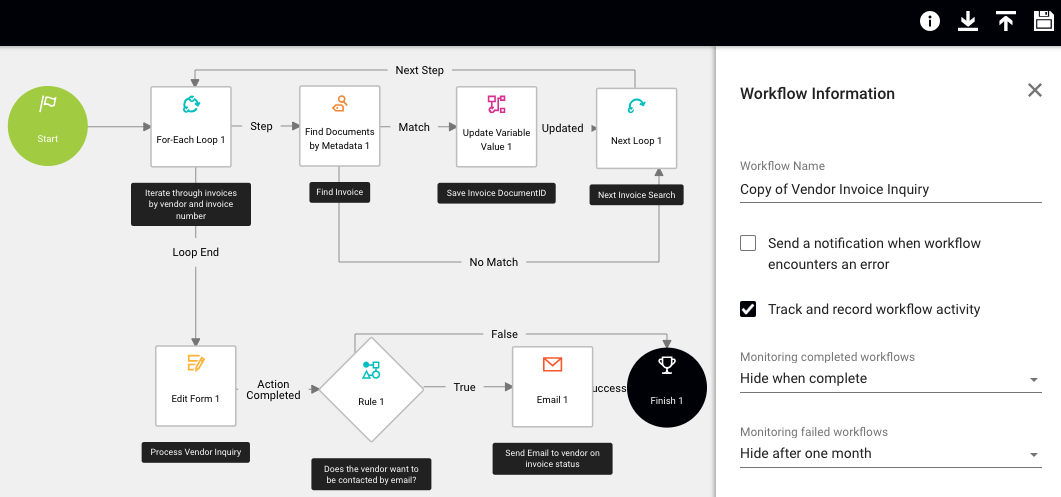1061x497 pixels.
Task: Select the Update Variable Value 1 node
Action: 496,126
